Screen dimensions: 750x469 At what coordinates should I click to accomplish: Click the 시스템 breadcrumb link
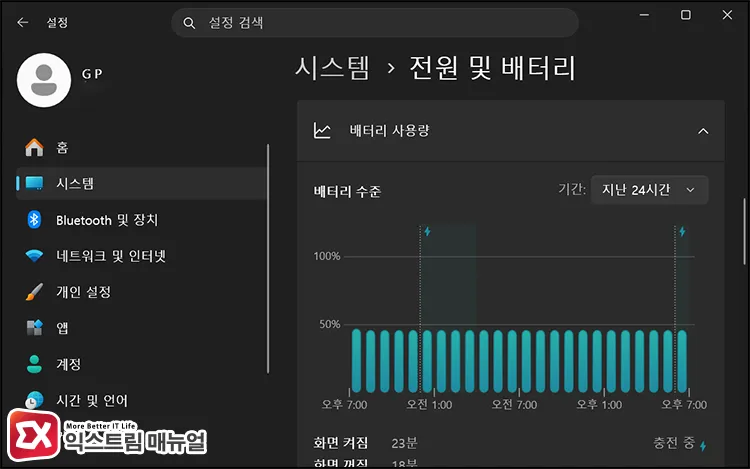tap(332, 67)
